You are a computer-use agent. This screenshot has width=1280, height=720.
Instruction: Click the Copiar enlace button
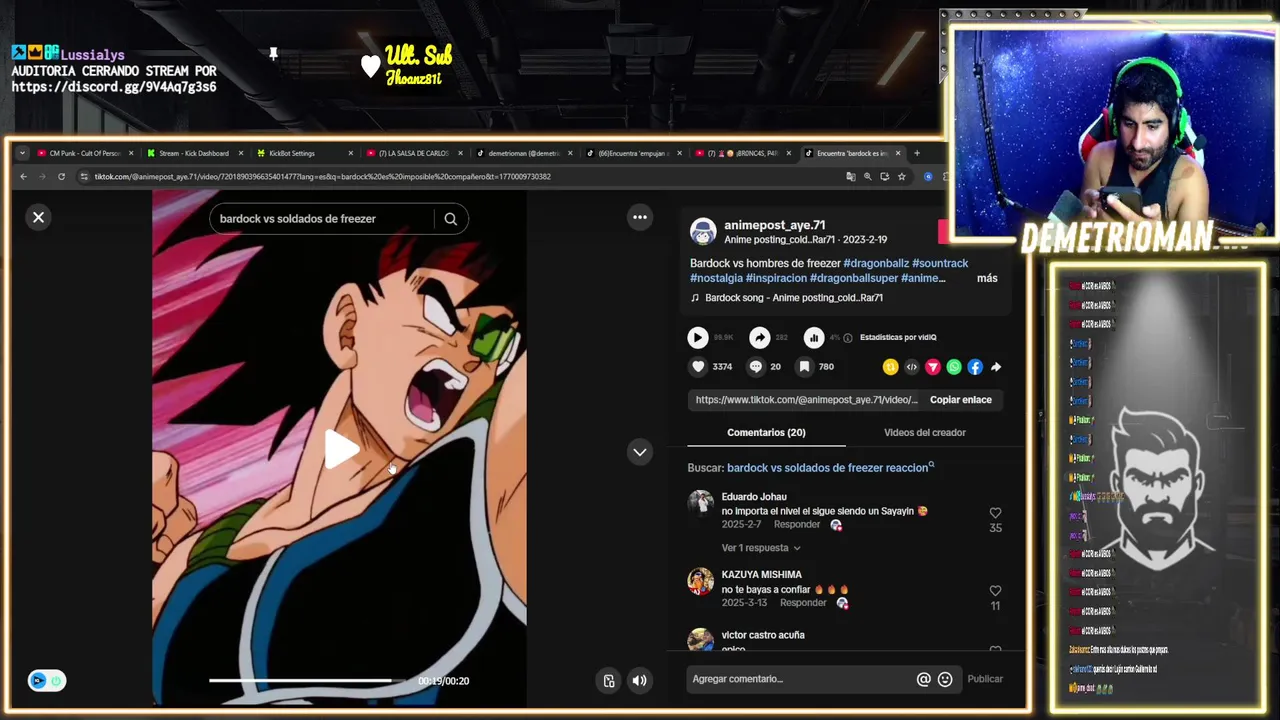pyautogui.click(x=961, y=400)
